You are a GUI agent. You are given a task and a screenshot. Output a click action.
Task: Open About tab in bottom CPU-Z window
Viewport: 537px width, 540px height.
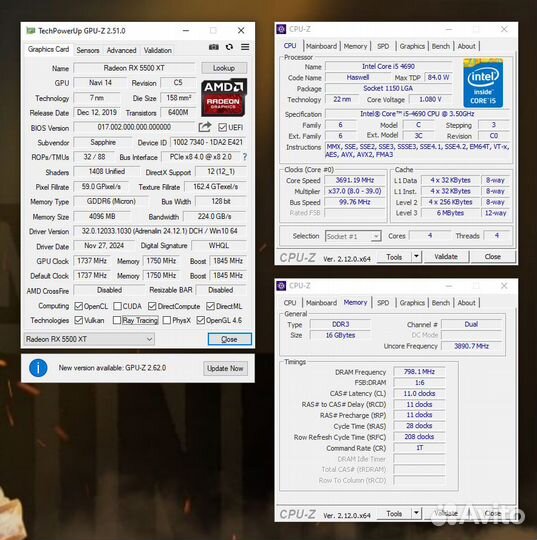(x=466, y=303)
